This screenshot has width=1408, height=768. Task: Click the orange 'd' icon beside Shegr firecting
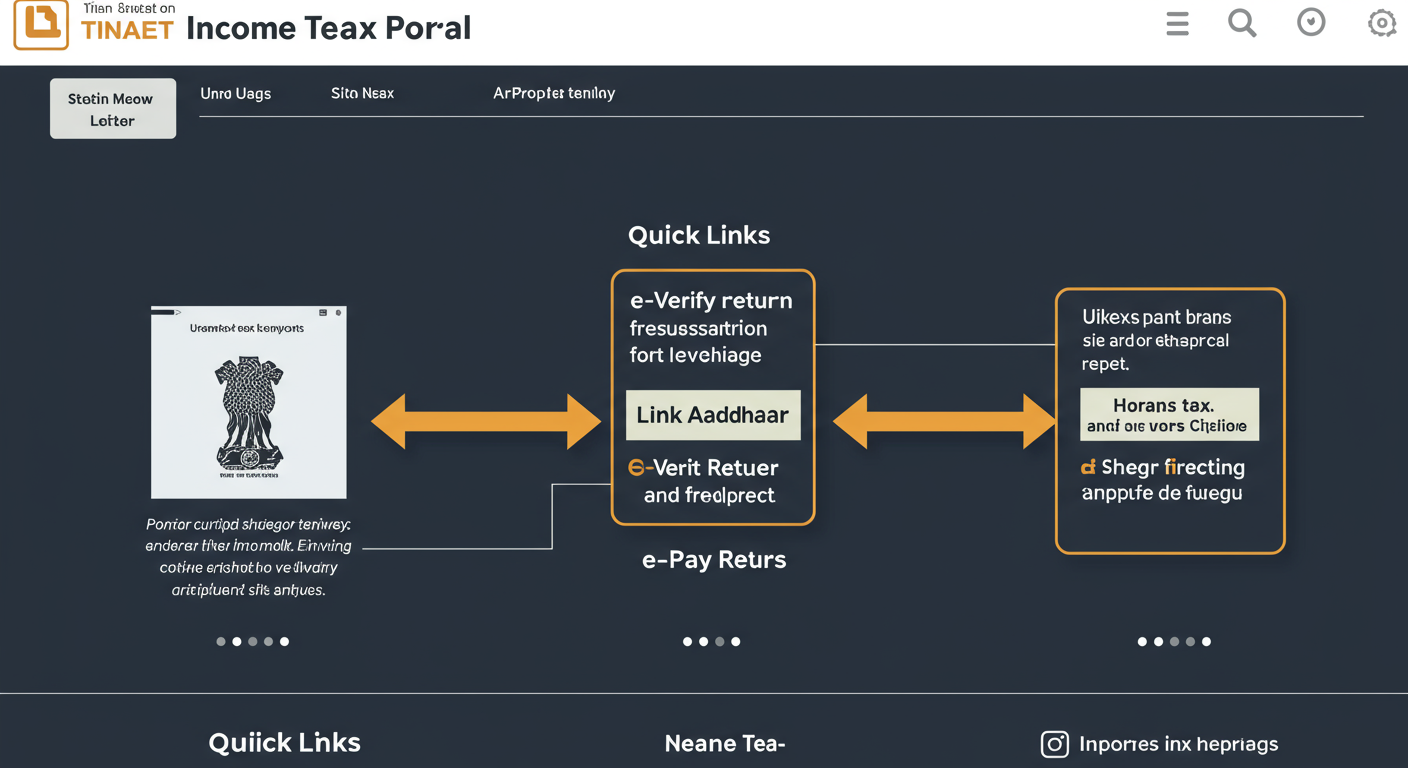click(1090, 467)
